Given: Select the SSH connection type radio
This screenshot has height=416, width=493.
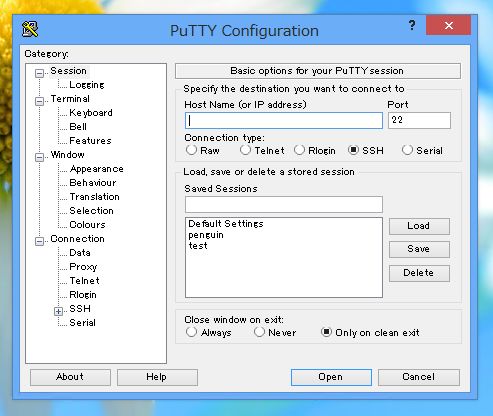Looking at the screenshot, I should coord(353,150).
